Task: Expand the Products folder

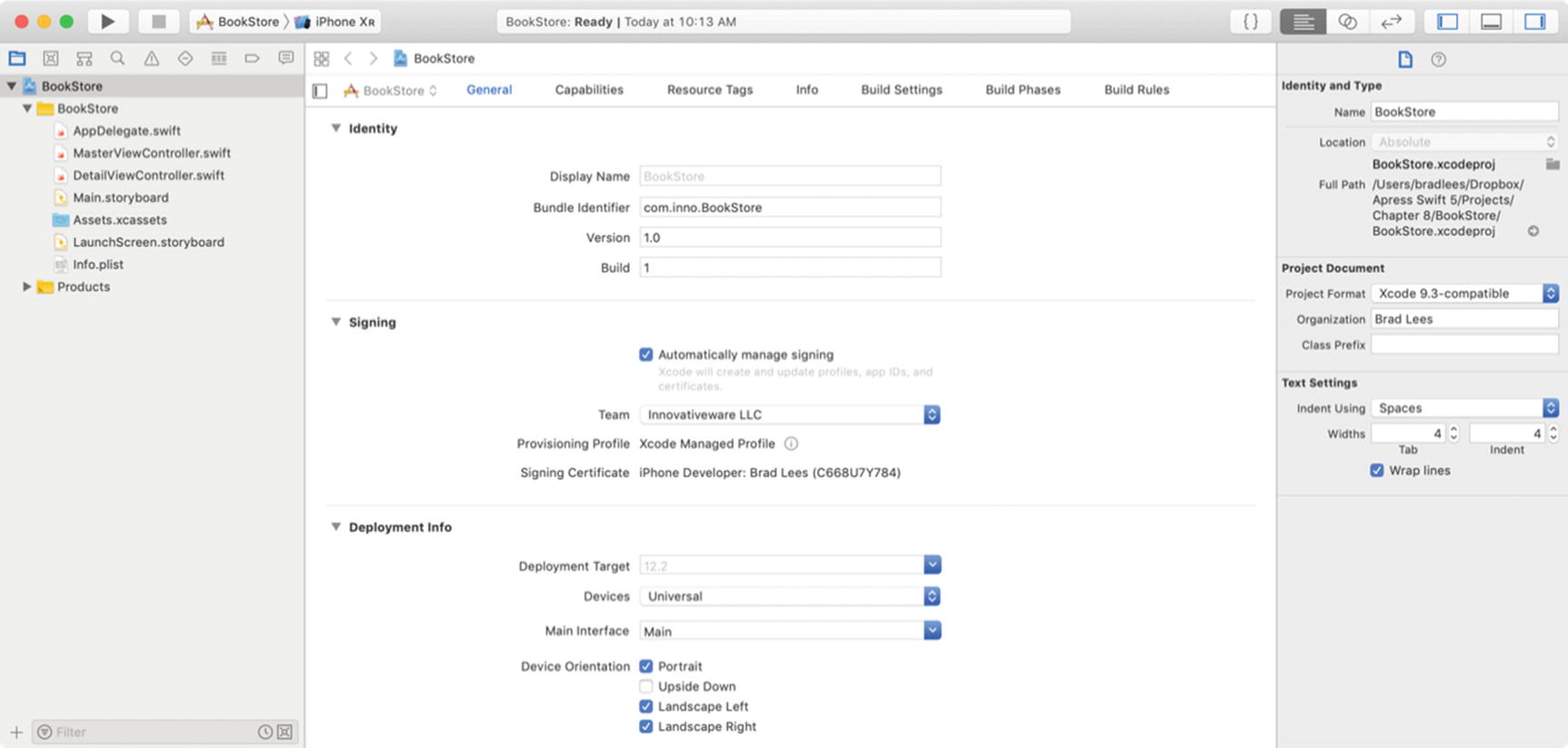Action: (26, 286)
